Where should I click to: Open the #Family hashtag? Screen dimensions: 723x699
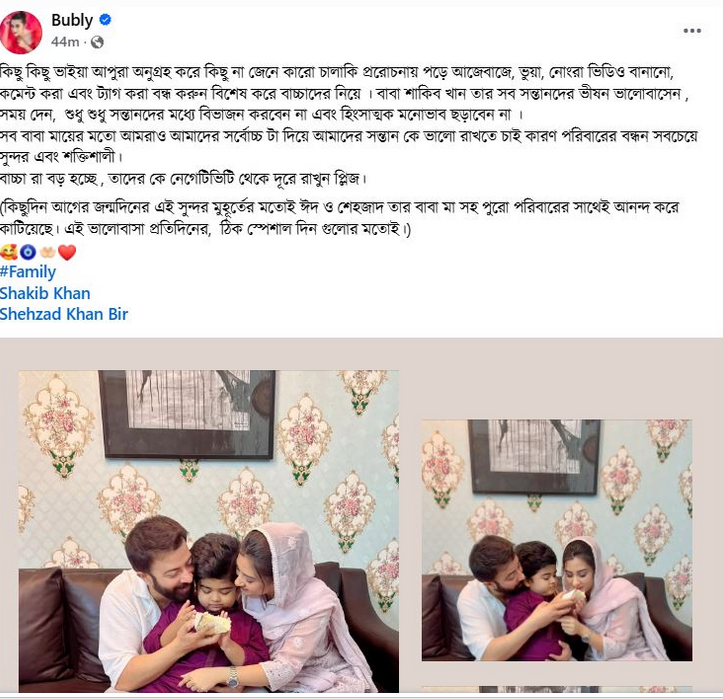pos(28,272)
